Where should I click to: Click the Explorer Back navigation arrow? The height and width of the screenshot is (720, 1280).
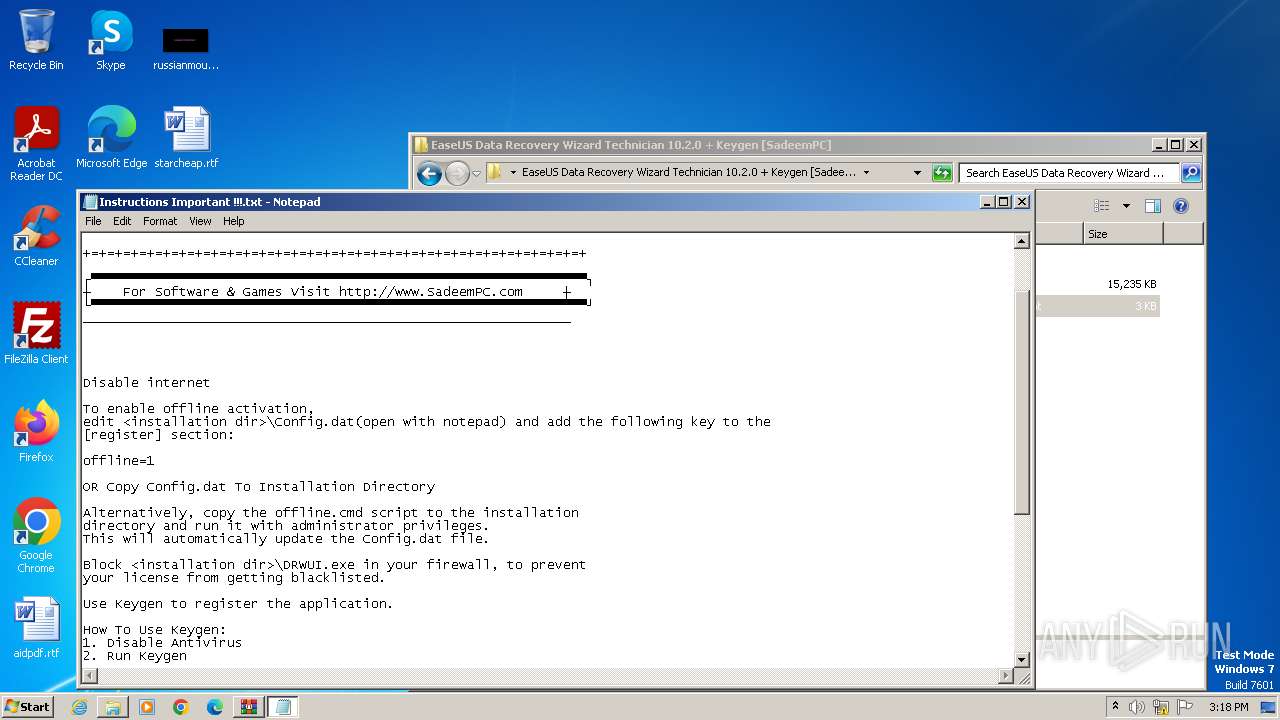coord(430,173)
